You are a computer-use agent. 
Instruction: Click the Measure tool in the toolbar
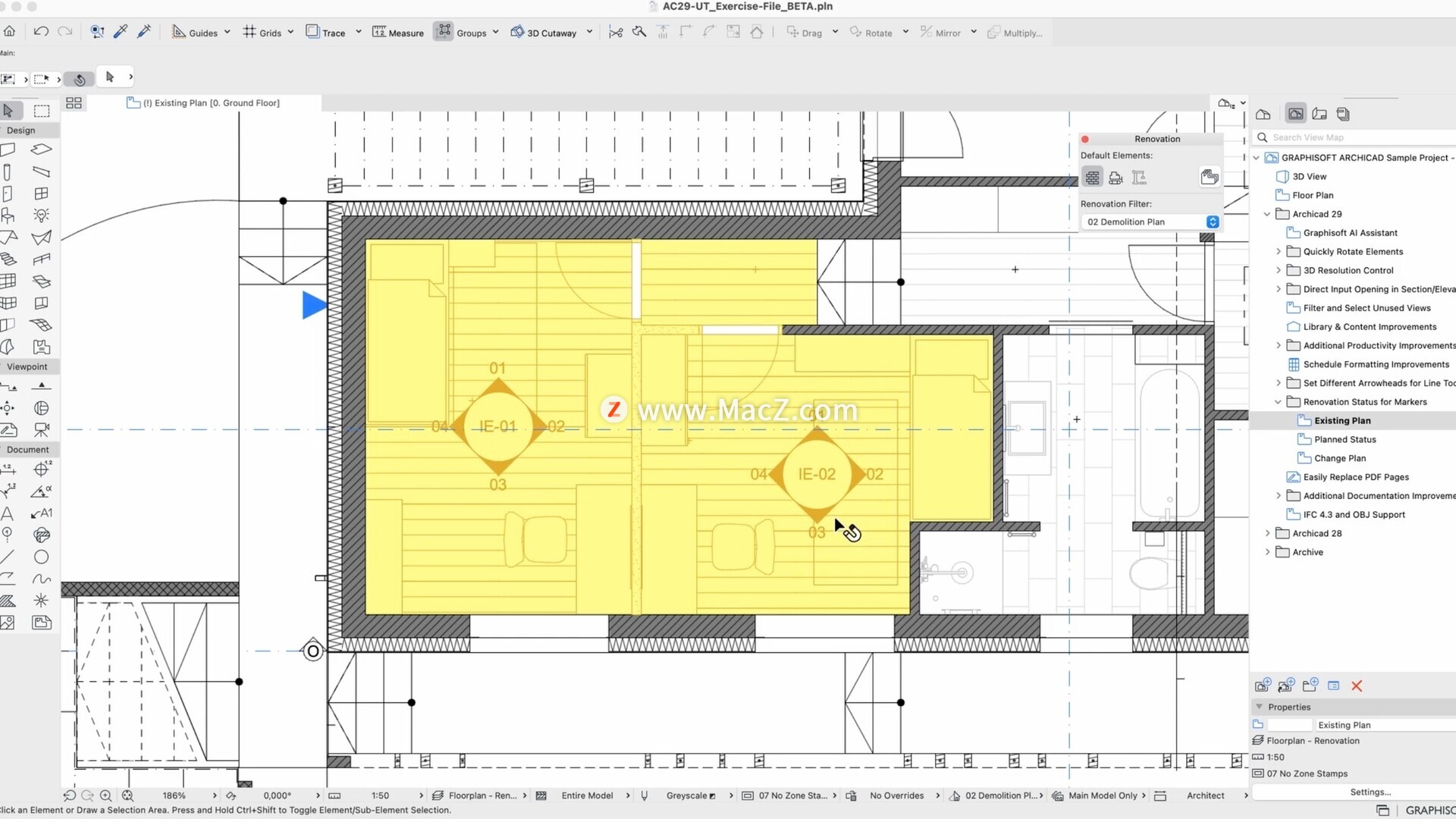398,33
